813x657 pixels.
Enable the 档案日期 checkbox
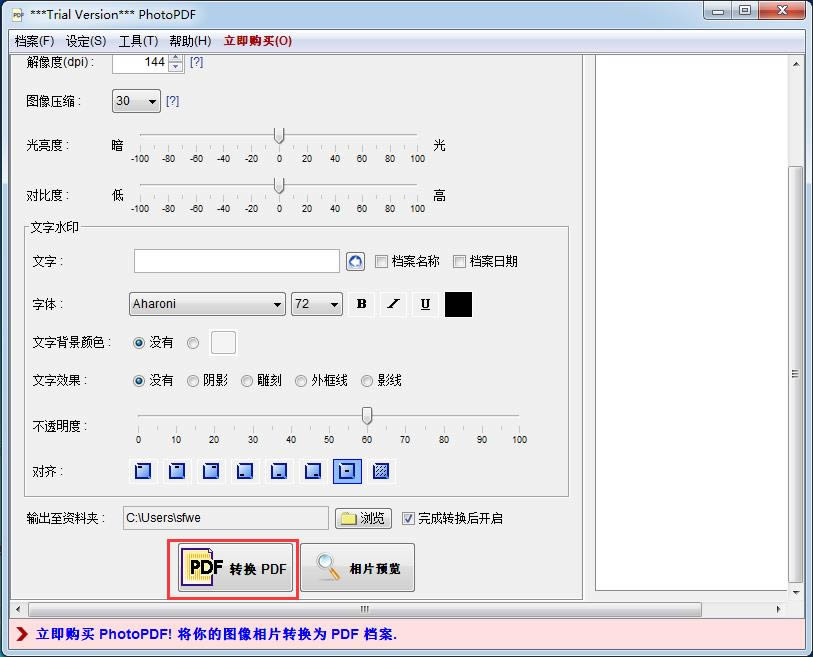click(x=459, y=261)
